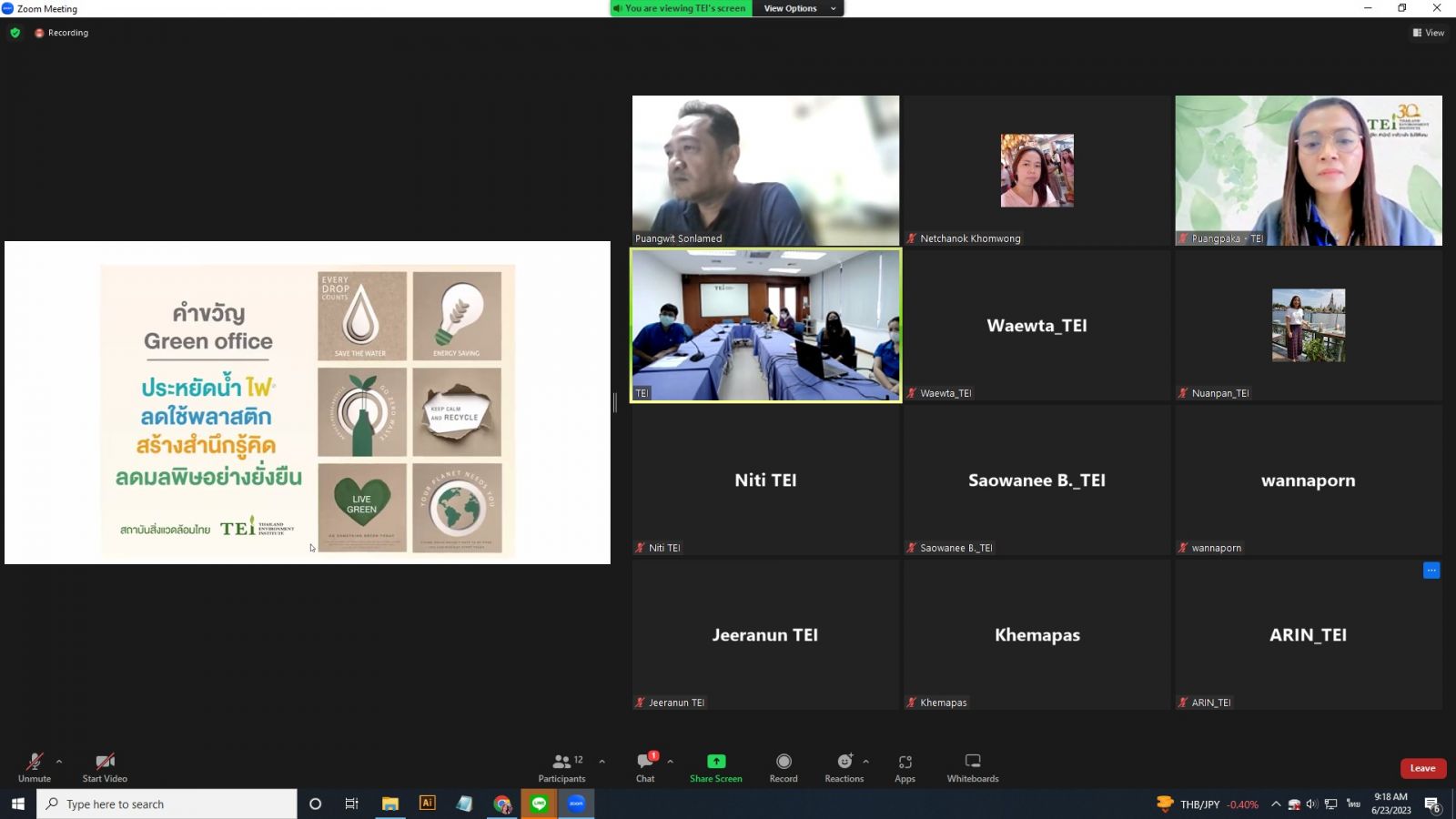
Task: Expand reactions options caret
Action: pos(866,761)
